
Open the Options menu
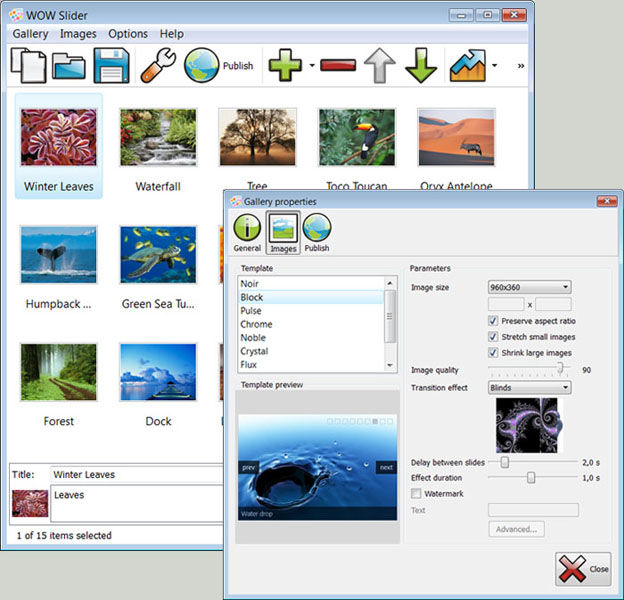tap(128, 34)
